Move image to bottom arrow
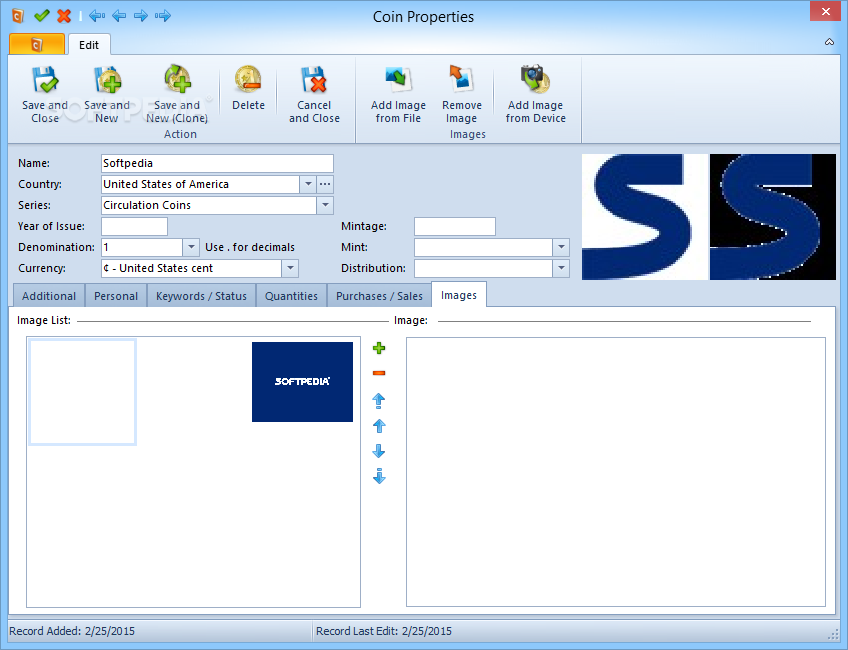Screen dimensions: 848x650 [379, 476]
